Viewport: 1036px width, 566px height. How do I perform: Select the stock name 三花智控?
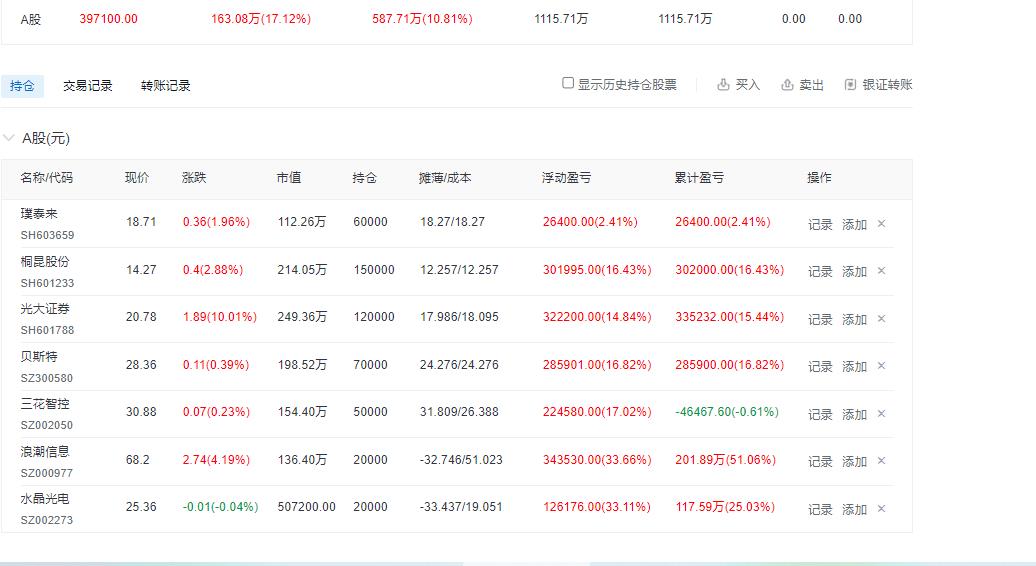45,404
